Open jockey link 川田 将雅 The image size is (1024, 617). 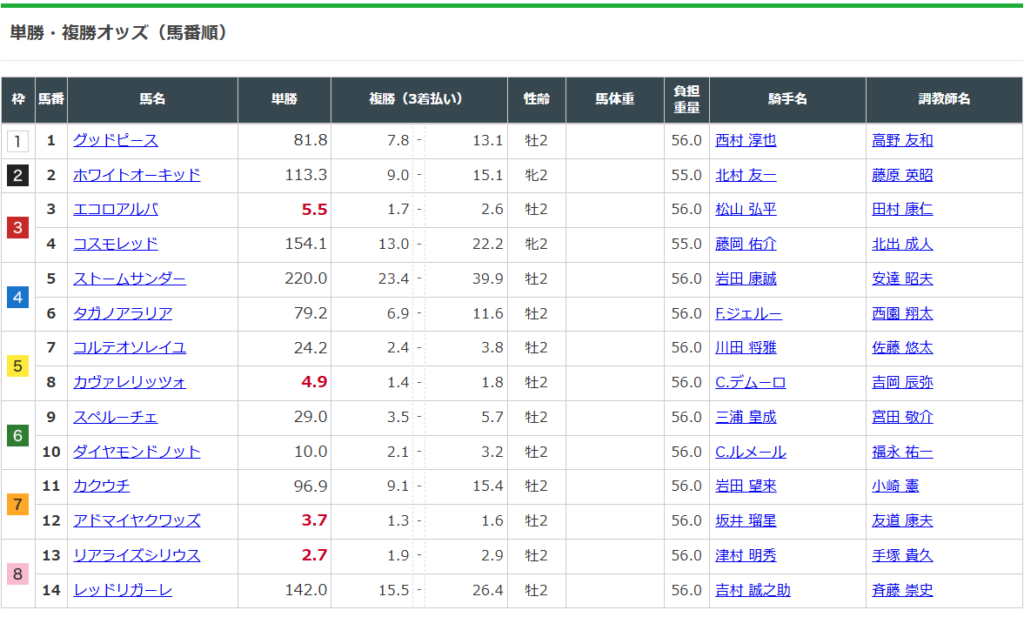745,348
